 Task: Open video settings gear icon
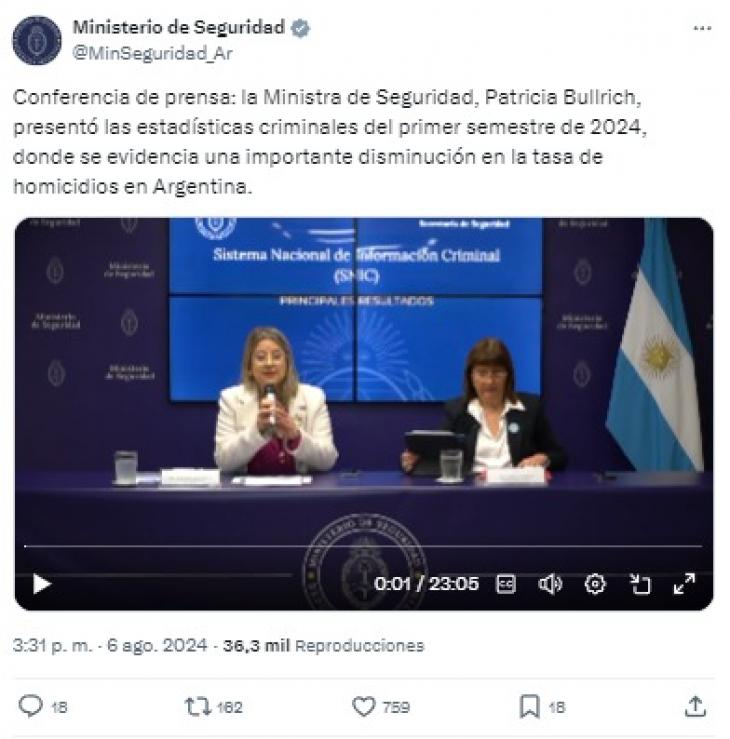595,584
